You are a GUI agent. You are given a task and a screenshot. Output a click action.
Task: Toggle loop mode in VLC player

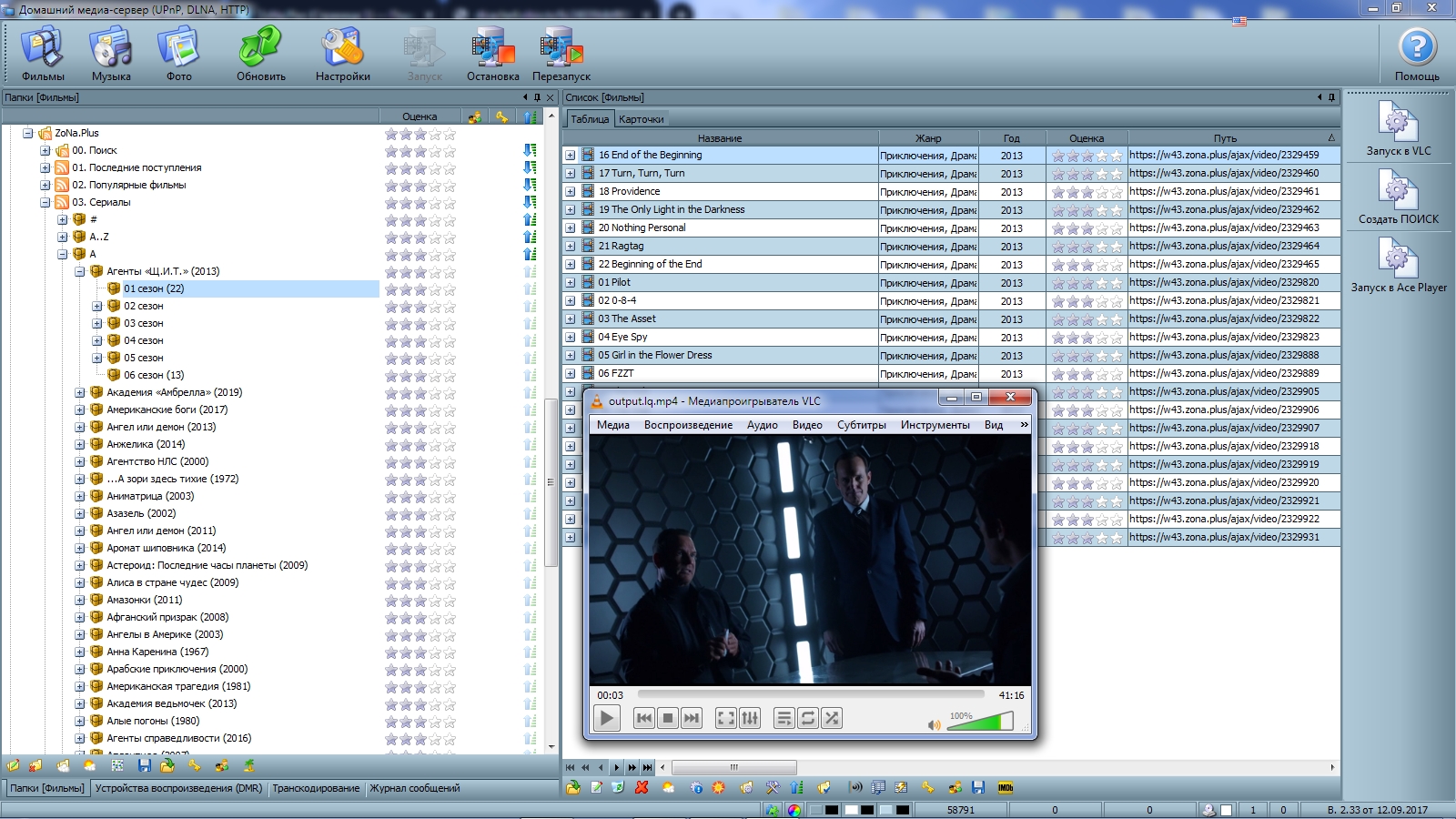pos(808,718)
